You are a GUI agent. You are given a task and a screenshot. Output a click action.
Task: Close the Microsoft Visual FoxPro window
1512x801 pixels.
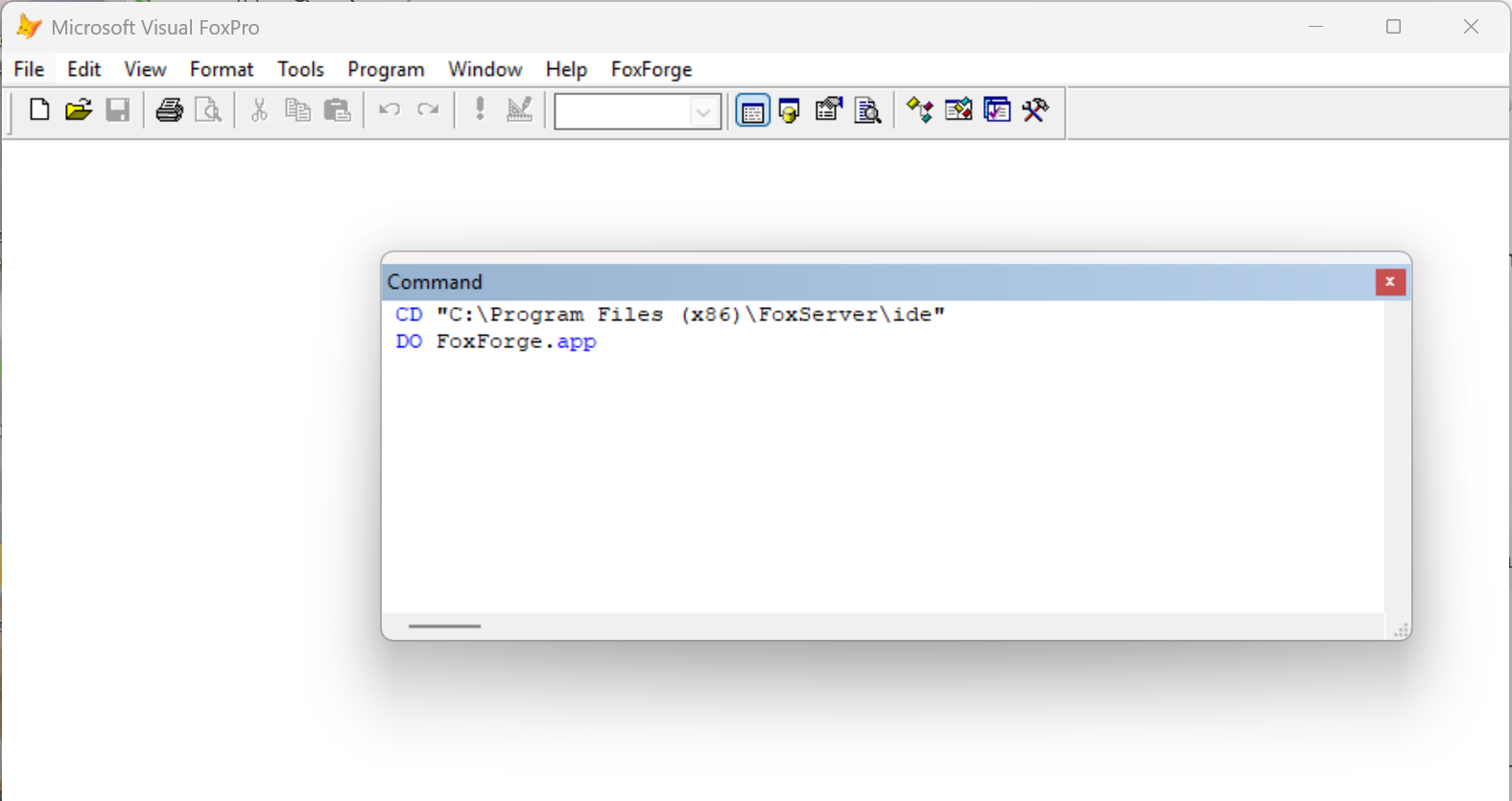1471,27
